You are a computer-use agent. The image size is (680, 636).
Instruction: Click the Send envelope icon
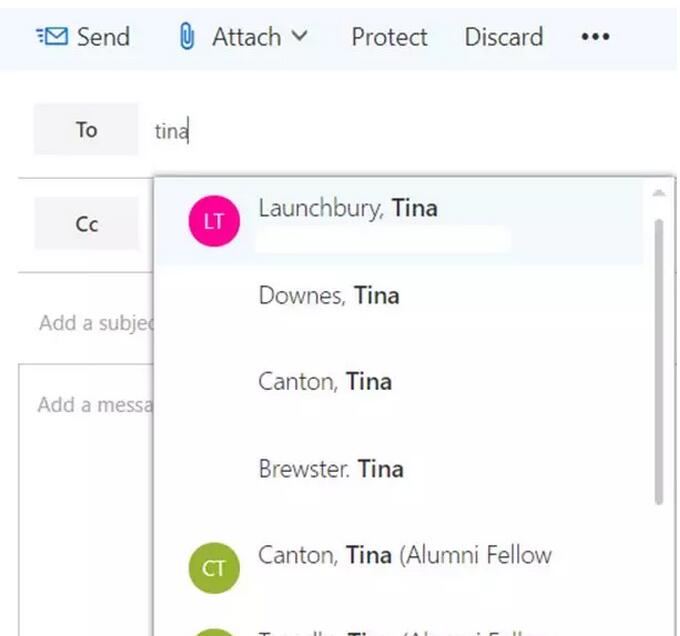(x=51, y=37)
